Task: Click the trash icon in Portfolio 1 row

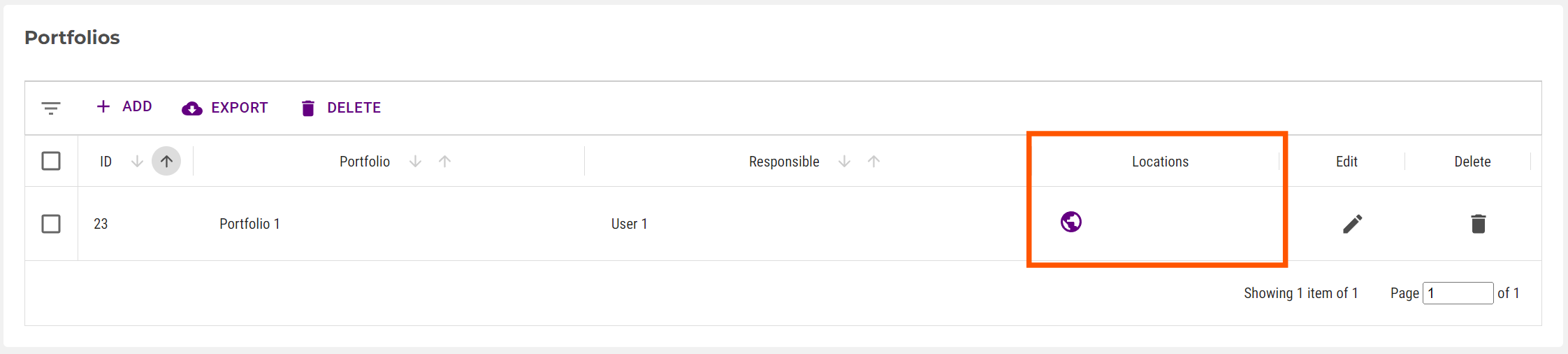Action: click(x=1478, y=224)
